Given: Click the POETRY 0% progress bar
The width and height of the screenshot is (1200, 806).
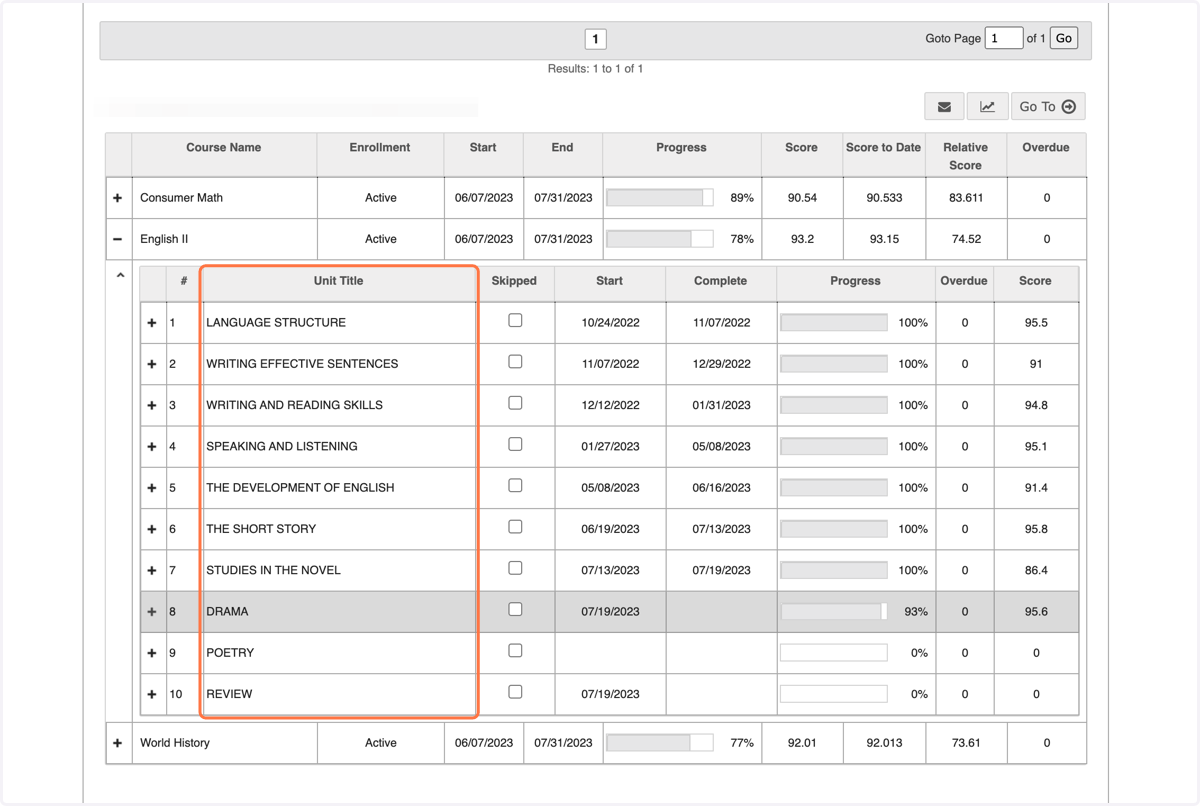Looking at the screenshot, I should click(834, 653).
